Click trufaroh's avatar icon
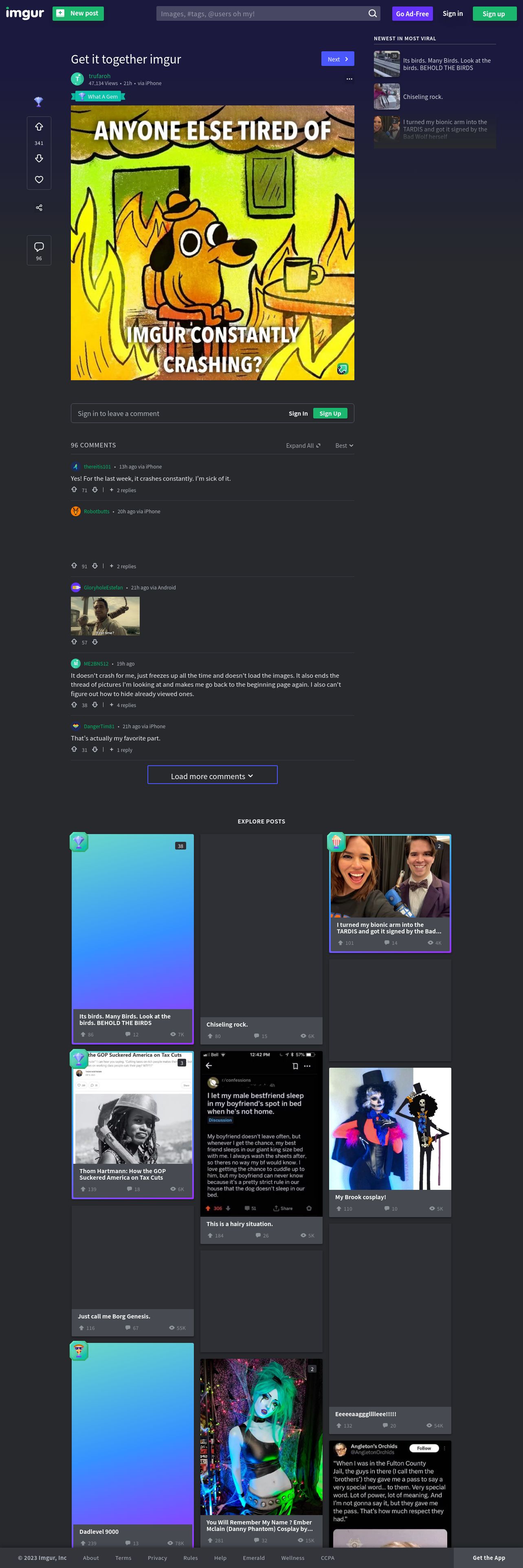The width and height of the screenshot is (523, 1568). coord(77,79)
